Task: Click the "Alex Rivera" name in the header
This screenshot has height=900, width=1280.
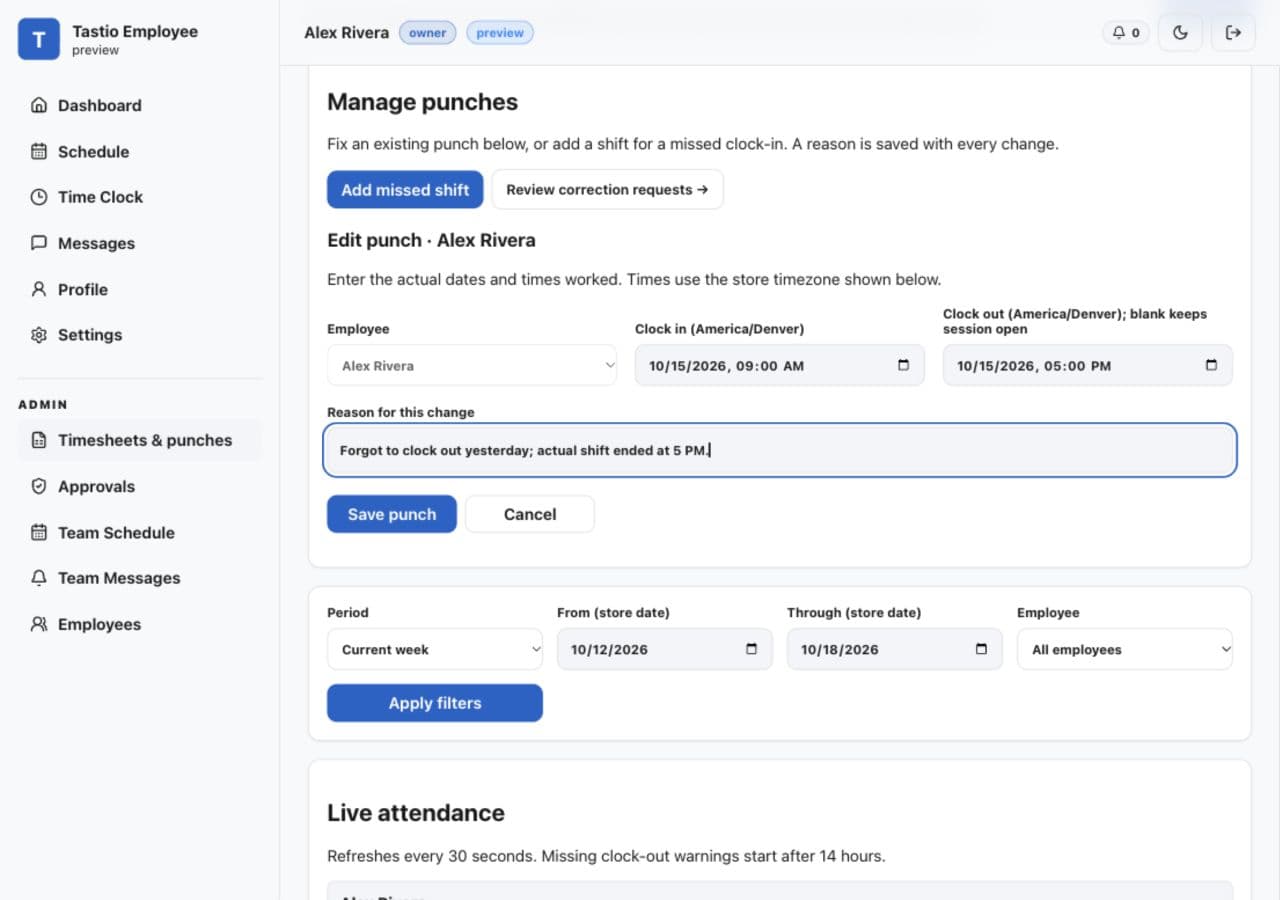Action: tap(346, 33)
